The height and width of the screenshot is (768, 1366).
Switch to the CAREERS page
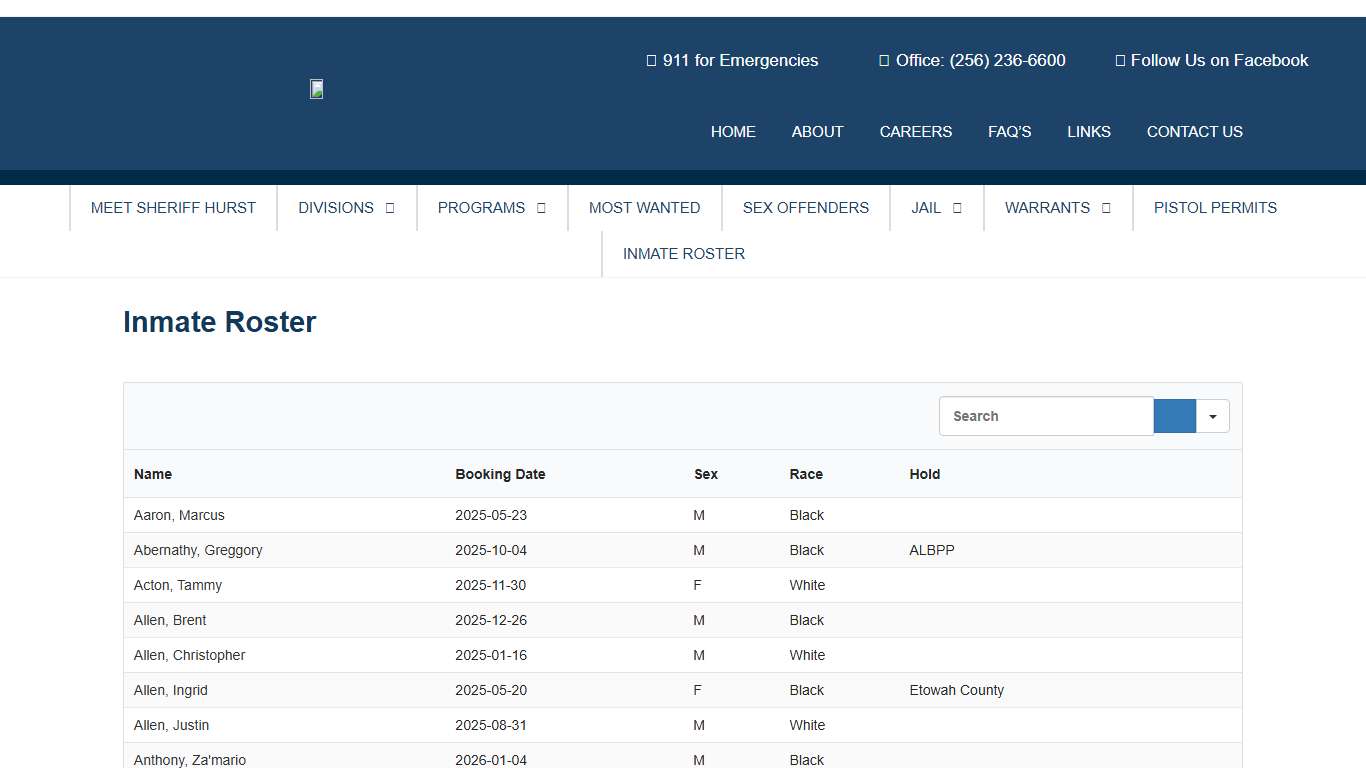915,131
